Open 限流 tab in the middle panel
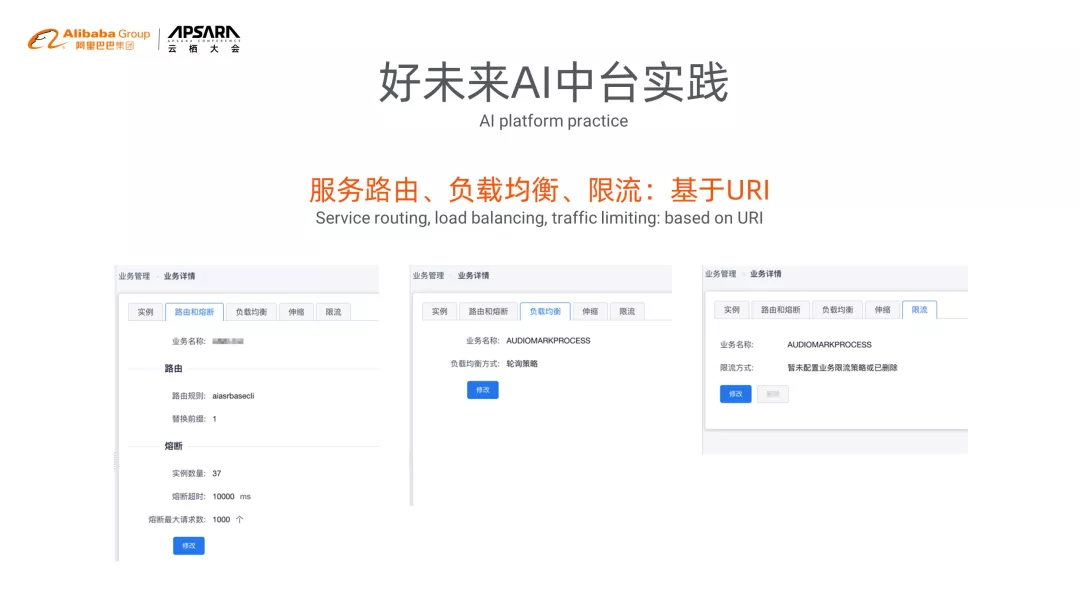Image resolution: width=1080 pixels, height=608 pixels. pos(627,311)
